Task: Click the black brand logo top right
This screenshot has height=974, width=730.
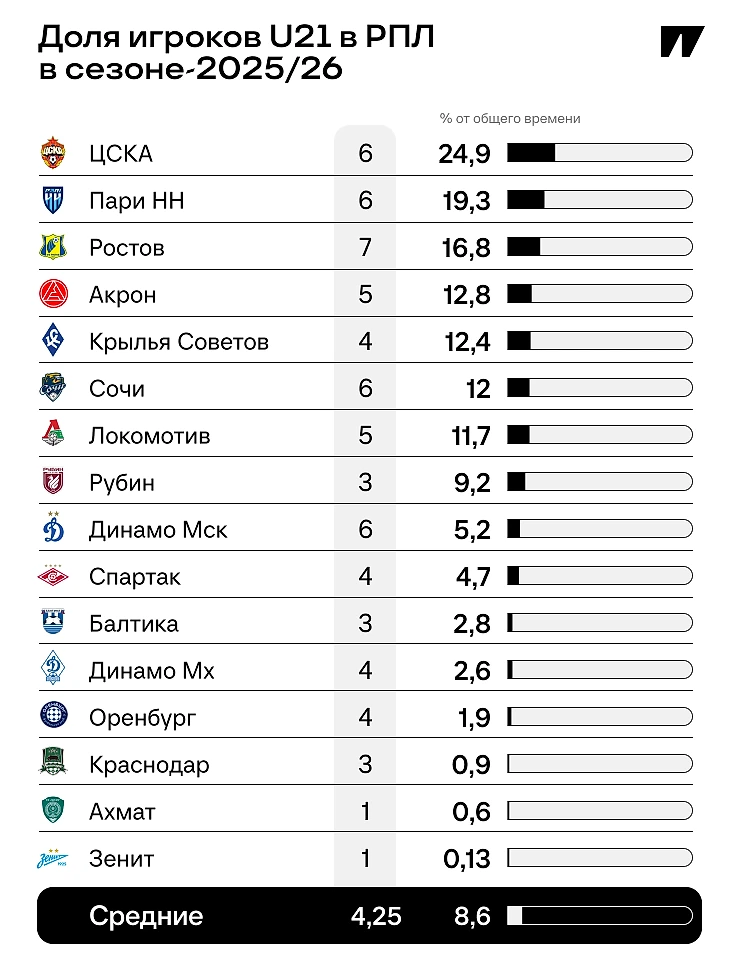Action: (x=682, y=42)
